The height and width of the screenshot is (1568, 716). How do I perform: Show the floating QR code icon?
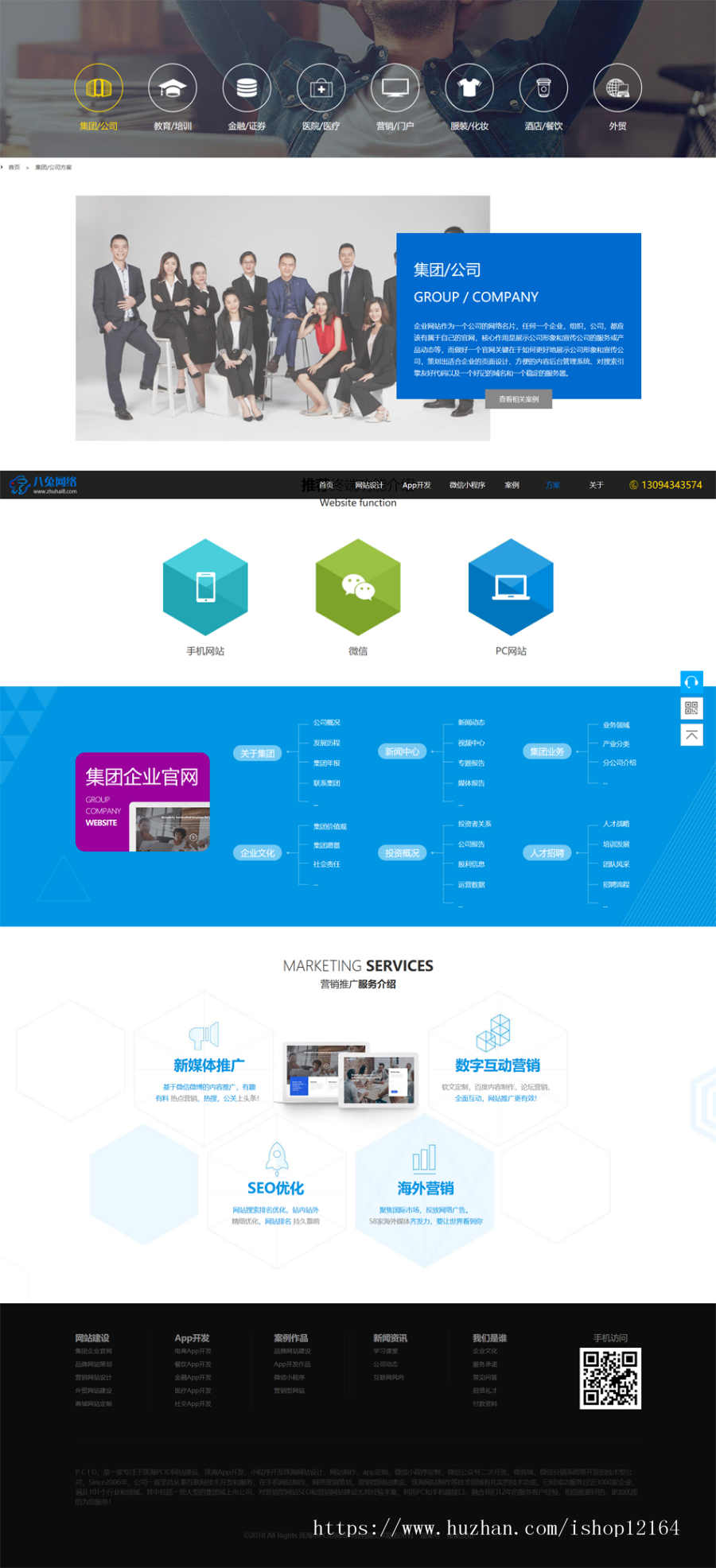(691, 708)
